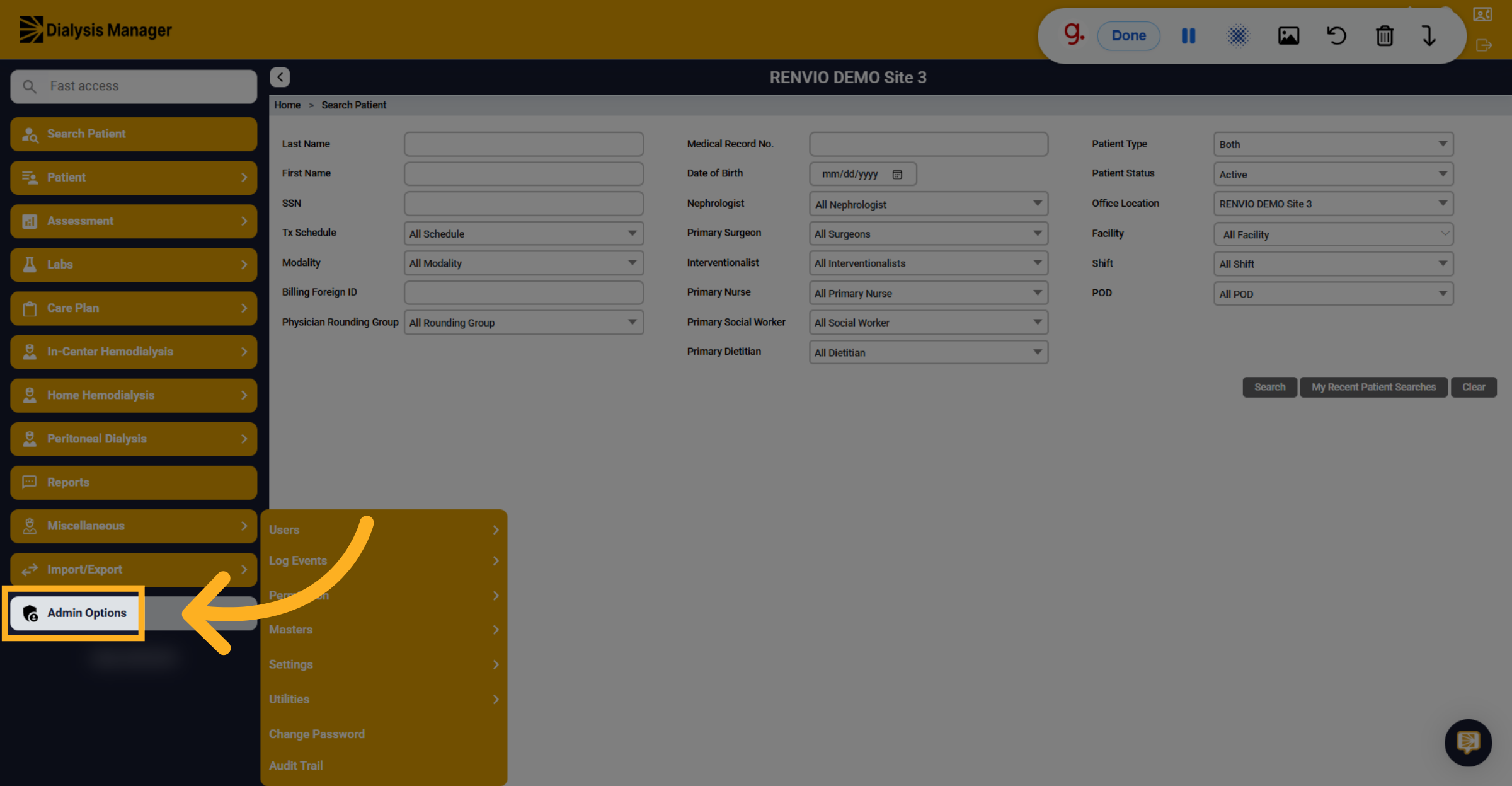Open the Physician Rounding Group dropdown
1512x786 pixels.
(524, 323)
